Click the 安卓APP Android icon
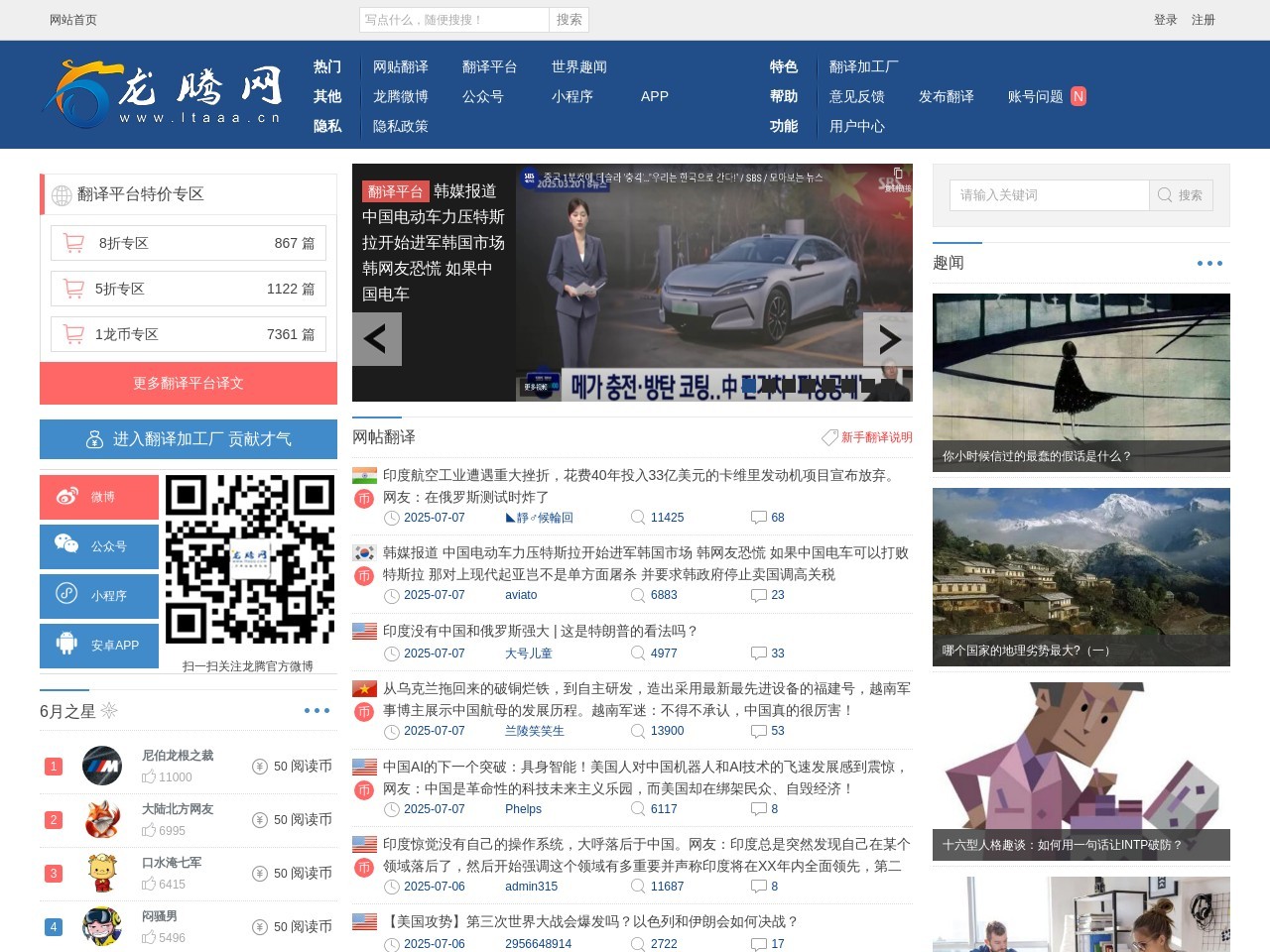This screenshot has height=952, width=1270. pos(65,646)
